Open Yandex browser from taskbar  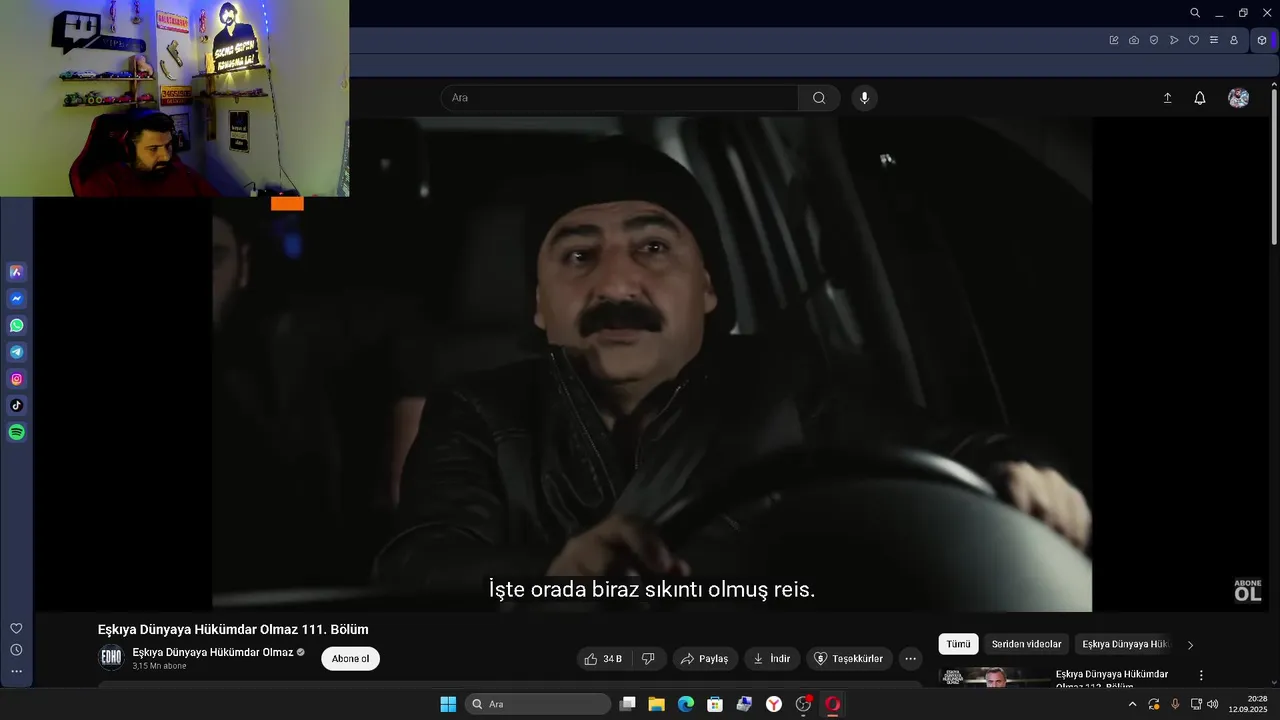(x=774, y=704)
